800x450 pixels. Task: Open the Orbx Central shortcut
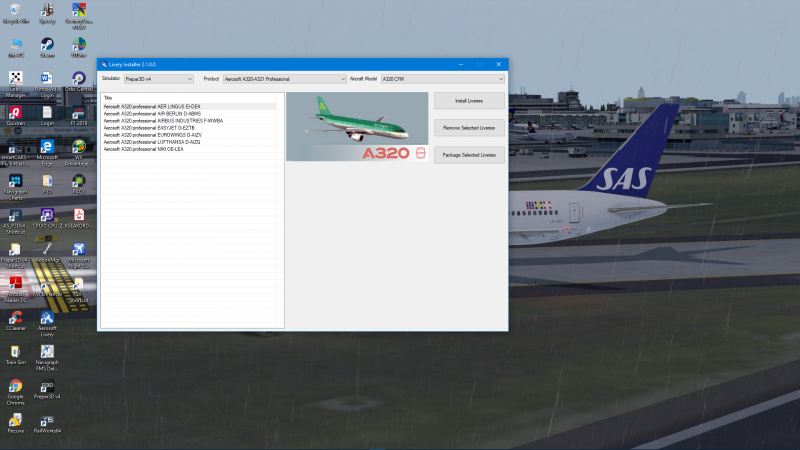click(x=79, y=82)
